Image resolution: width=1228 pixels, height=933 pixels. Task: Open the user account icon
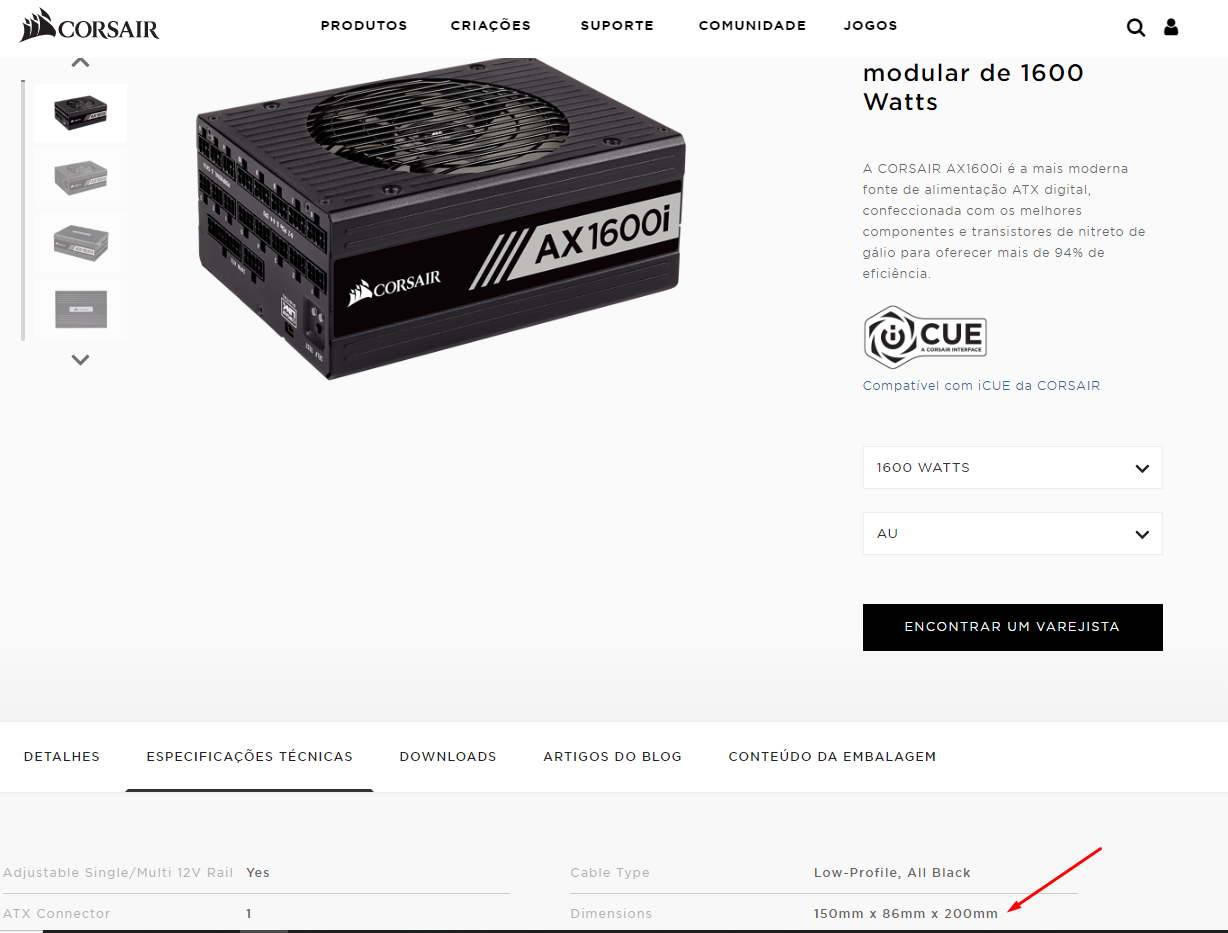pos(1171,27)
